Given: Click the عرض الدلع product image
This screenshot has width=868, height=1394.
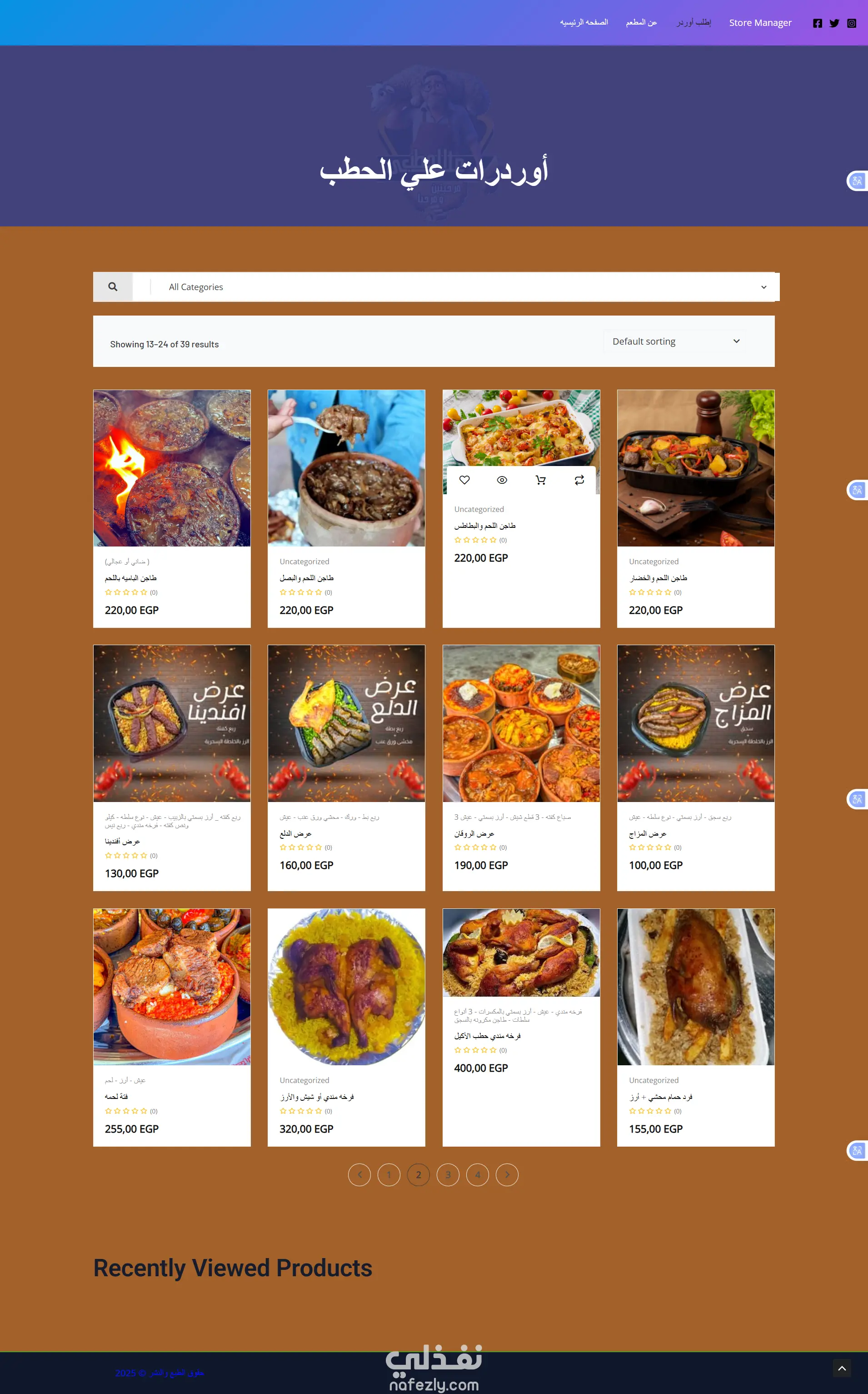Looking at the screenshot, I should point(346,723).
